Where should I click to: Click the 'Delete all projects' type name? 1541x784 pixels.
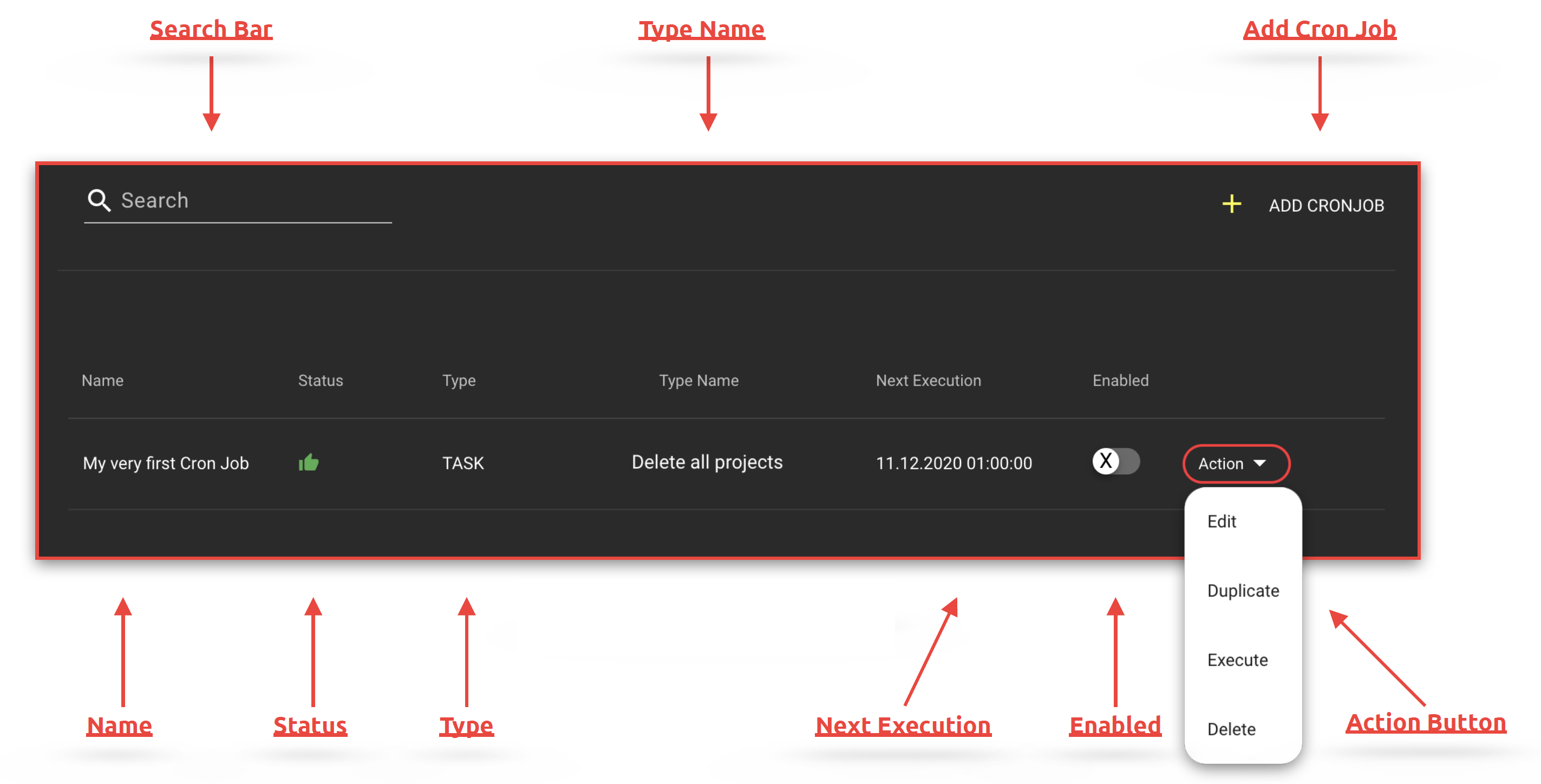(x=707, y=462)
